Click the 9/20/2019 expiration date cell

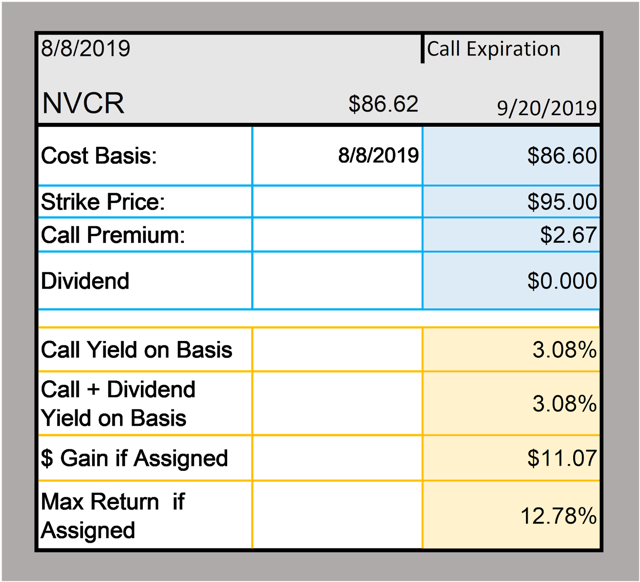point(547,108)
